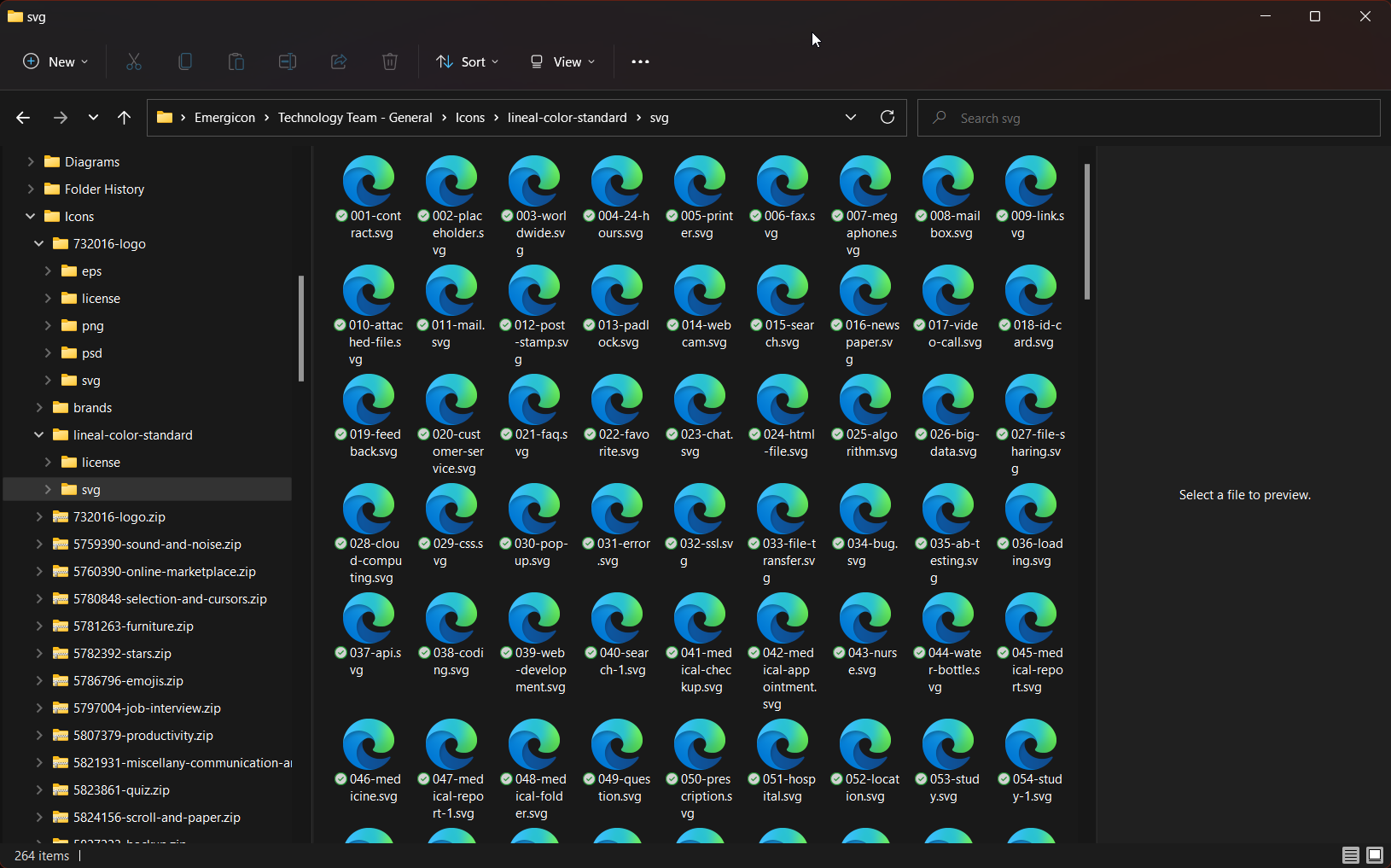Open the Sort dropdown menu

click(x=468, y=61)
